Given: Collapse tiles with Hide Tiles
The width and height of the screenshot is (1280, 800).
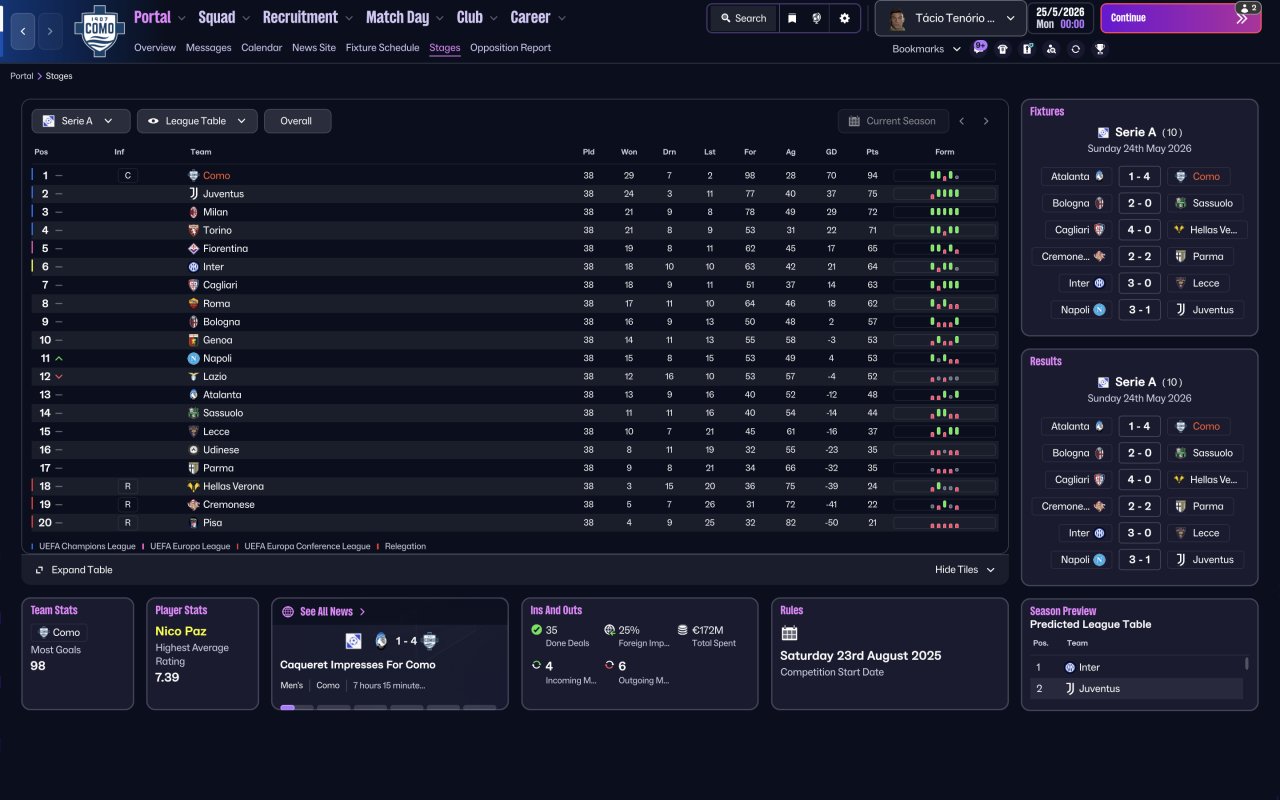Looking at the screenshot, I should pos(965,570).
